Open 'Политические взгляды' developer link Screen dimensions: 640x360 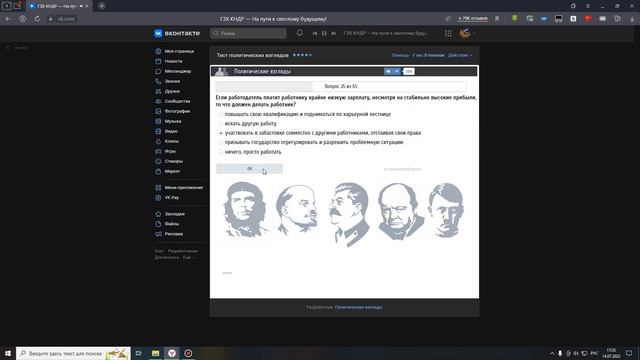(358, 307)
